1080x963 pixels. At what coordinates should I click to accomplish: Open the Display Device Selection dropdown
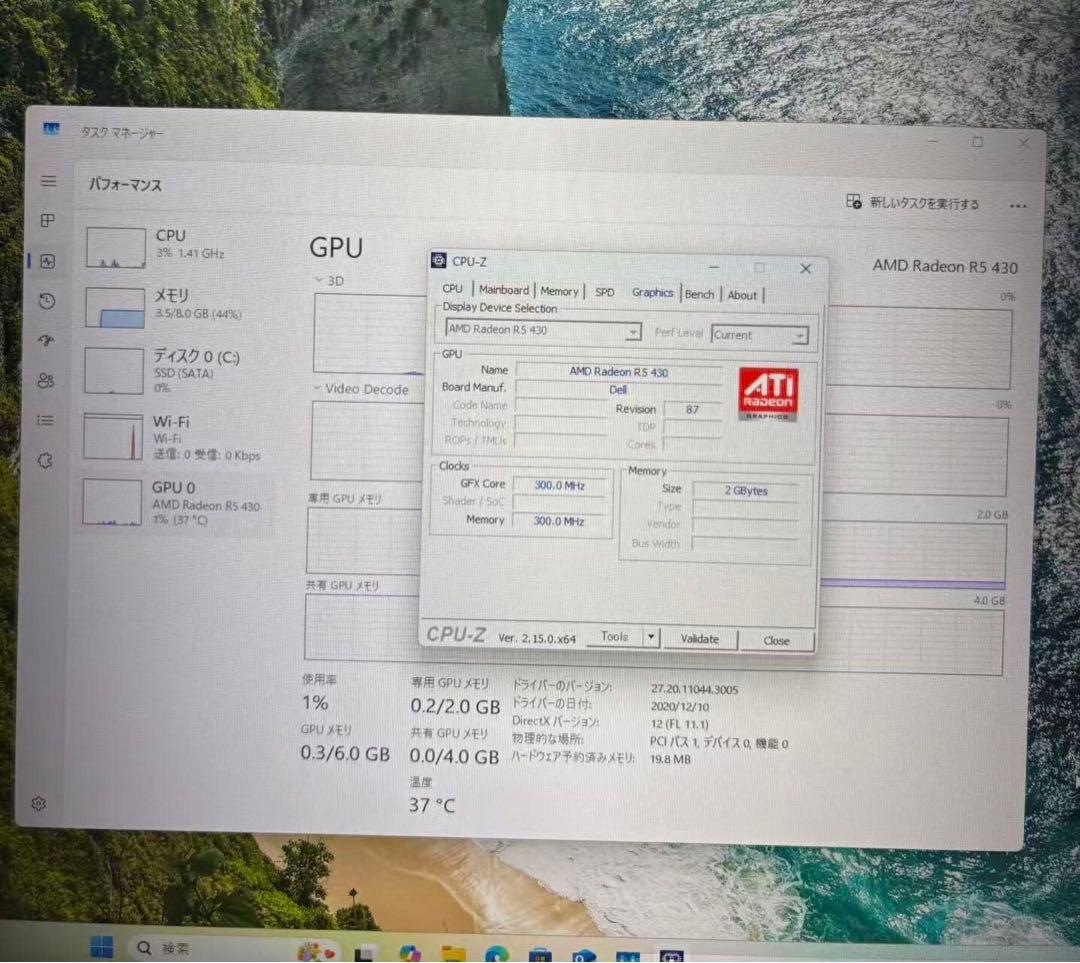tap(633, 331)
